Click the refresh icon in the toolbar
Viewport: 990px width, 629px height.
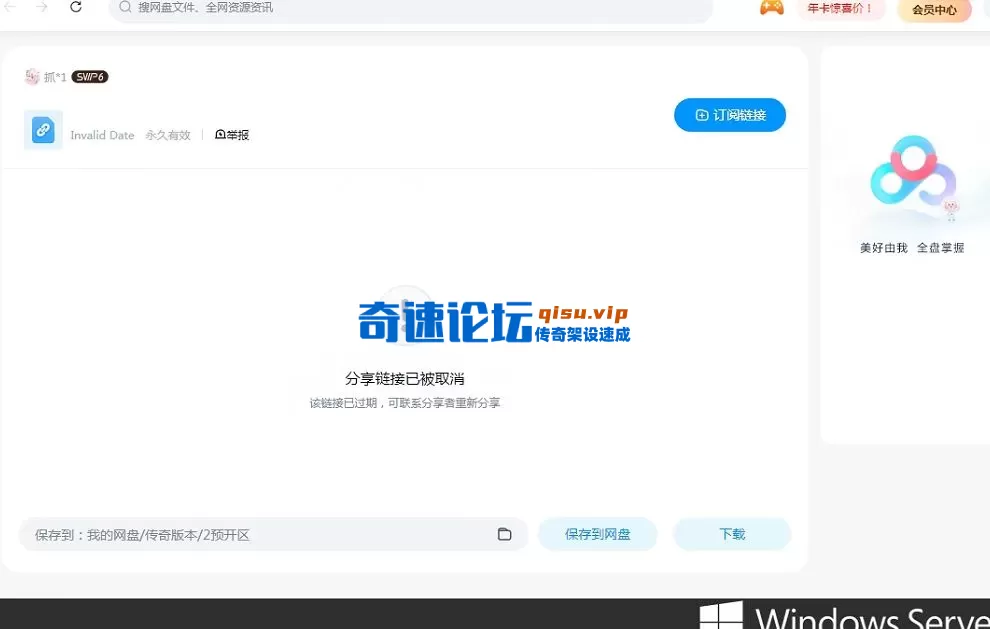click(x=76, y=8)
